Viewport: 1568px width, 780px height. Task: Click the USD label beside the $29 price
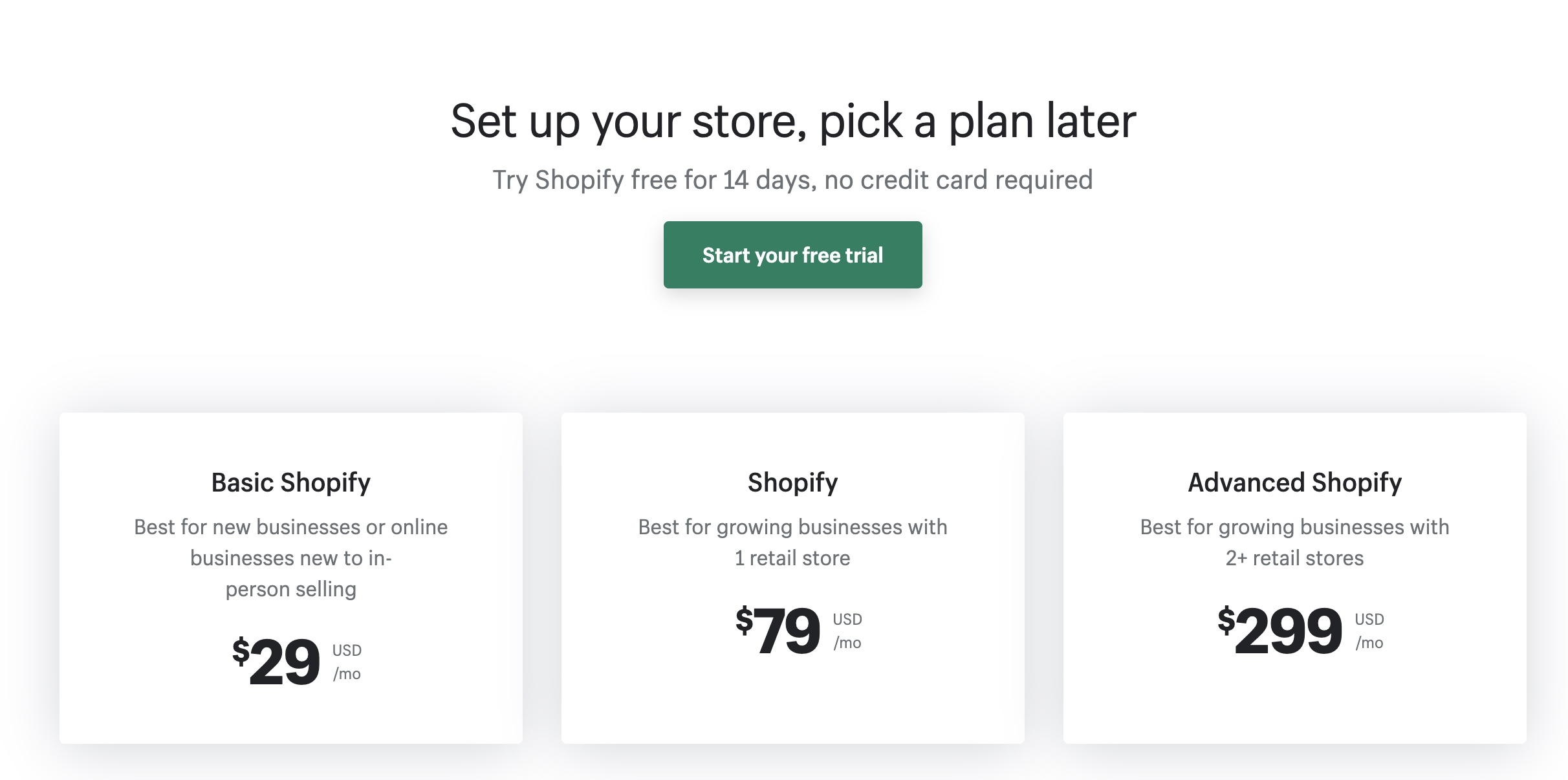click(x=347, y=650)
